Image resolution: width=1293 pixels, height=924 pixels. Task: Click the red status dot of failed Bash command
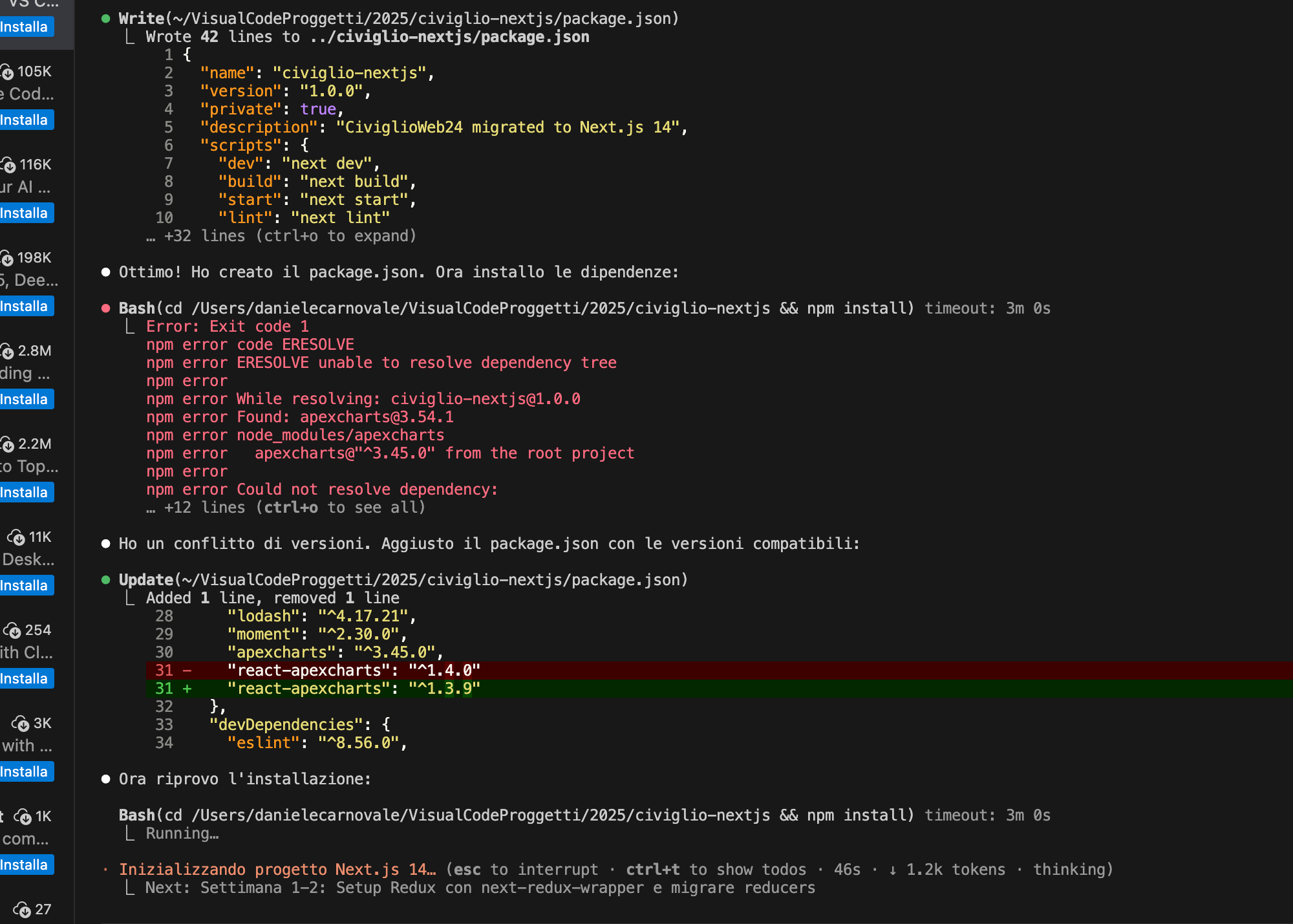coord(105,308)
